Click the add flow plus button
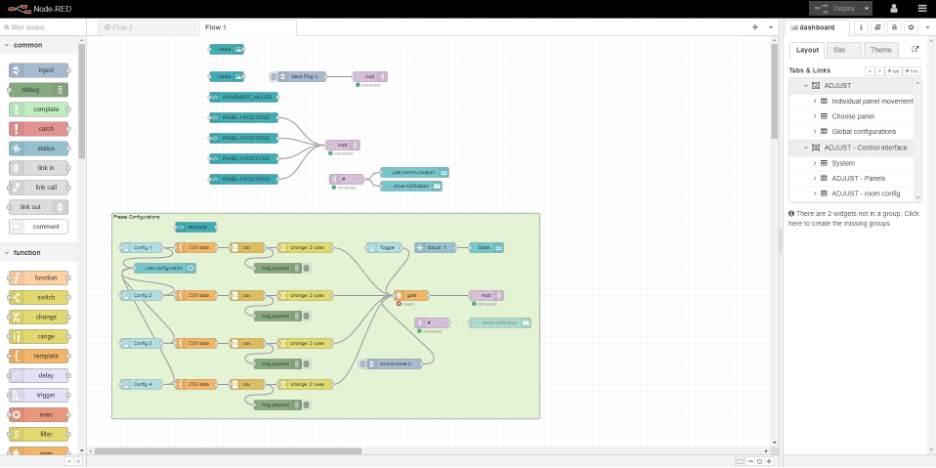 (755, 27)
